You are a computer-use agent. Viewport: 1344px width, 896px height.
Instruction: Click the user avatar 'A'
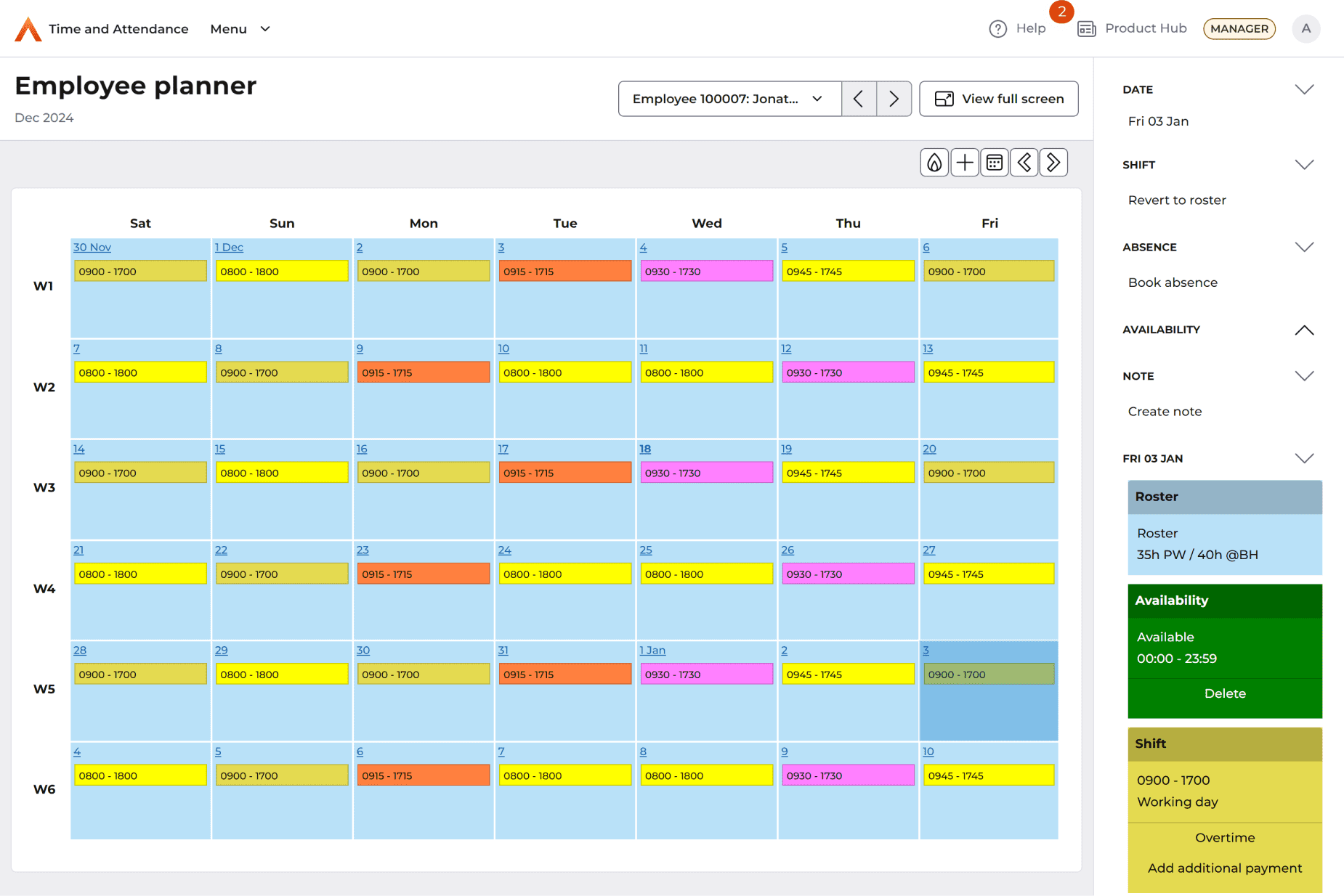tap(1305, 28)
